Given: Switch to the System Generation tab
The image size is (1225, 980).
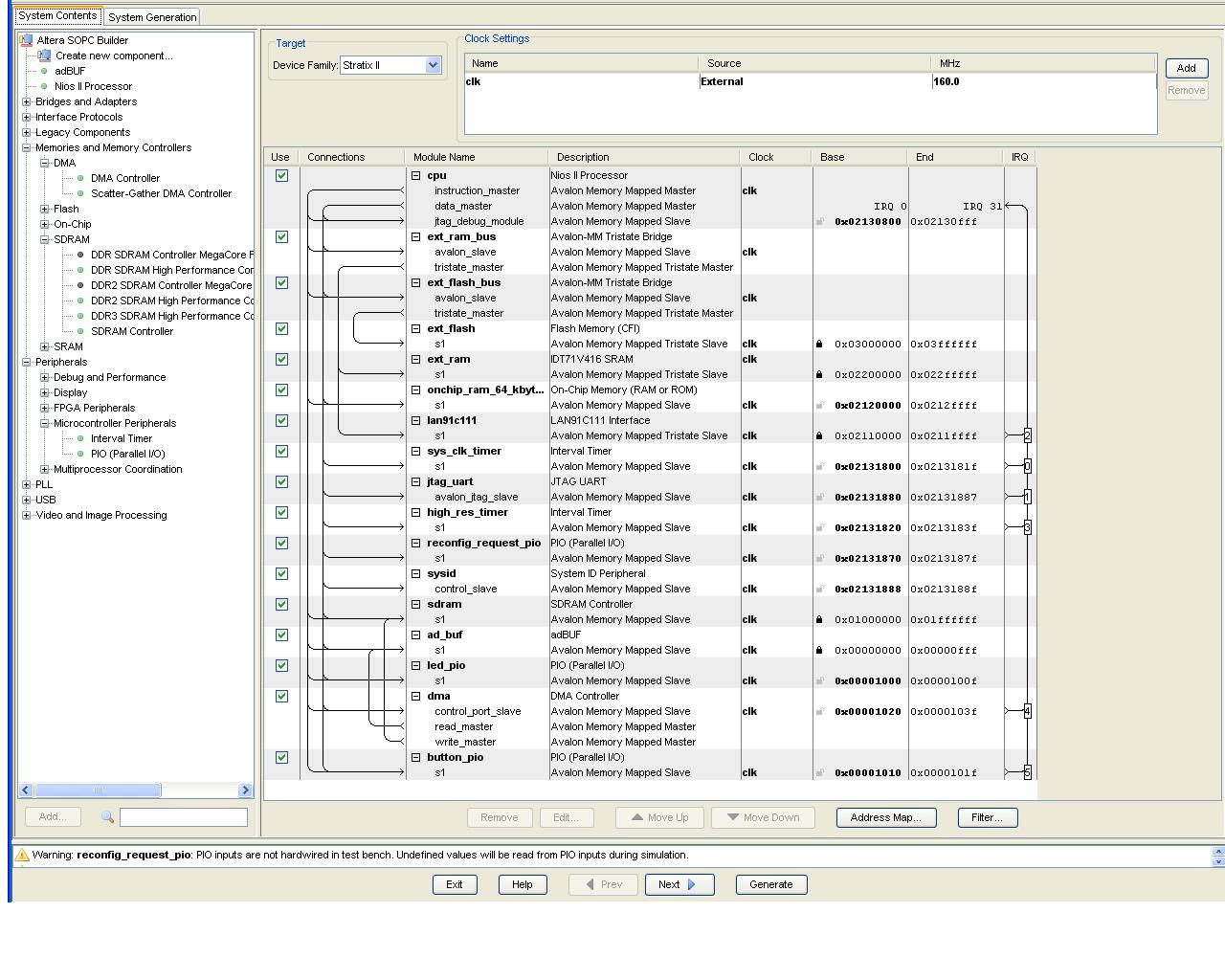Looking at the screenshot, I should (x=152, y=17).
